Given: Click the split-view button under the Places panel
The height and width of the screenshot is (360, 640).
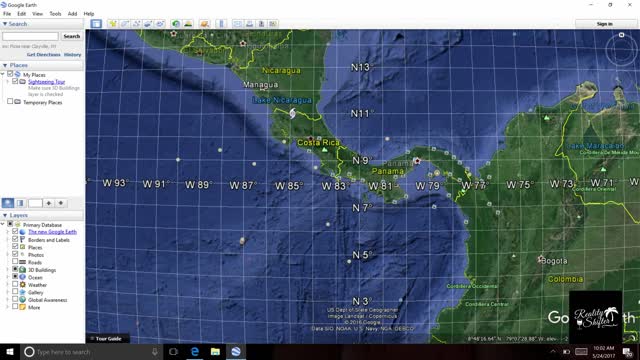Looking at the screenshot, I should (x=20, y=203).
